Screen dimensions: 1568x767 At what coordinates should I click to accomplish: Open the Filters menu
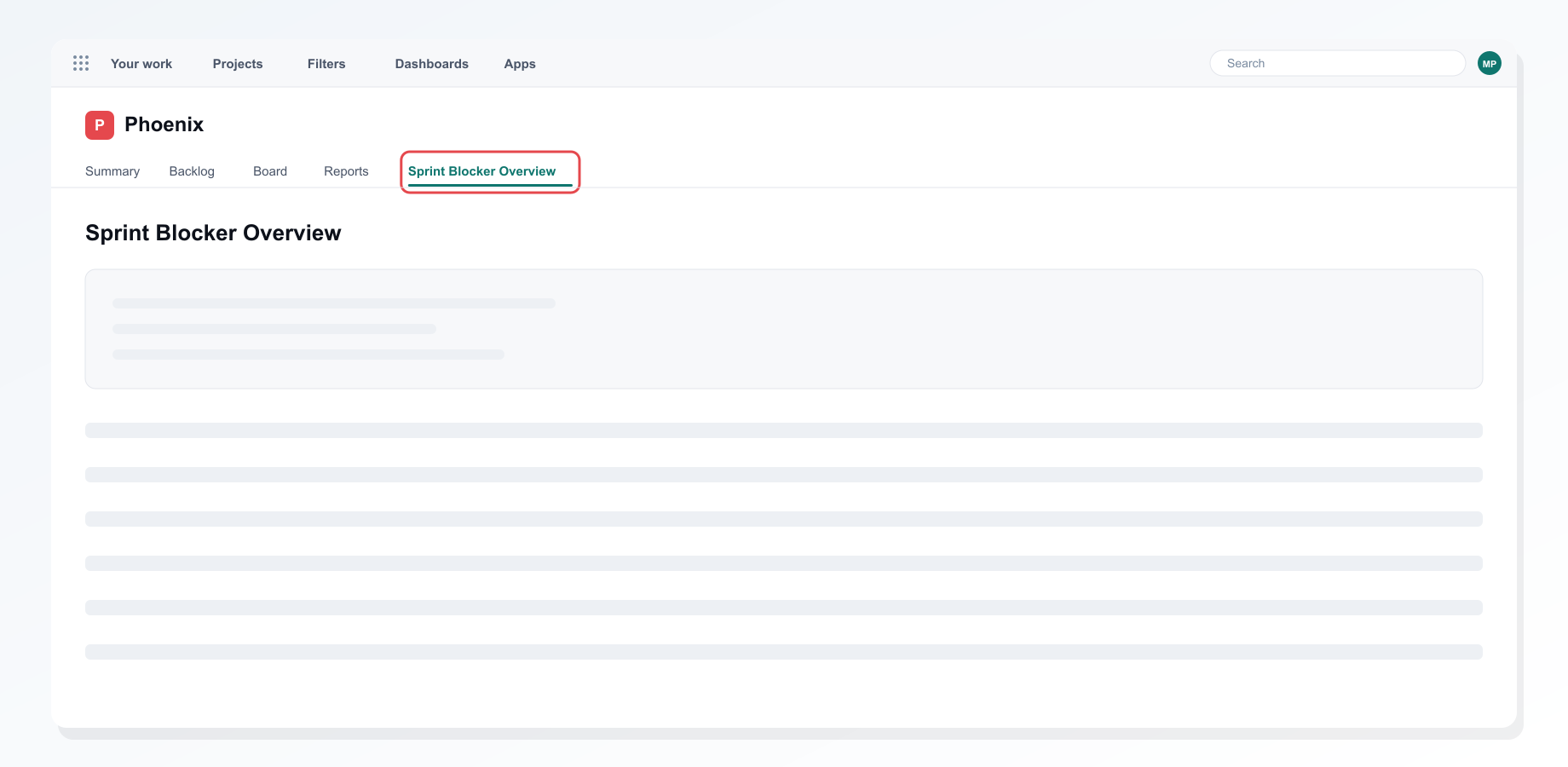326,64
